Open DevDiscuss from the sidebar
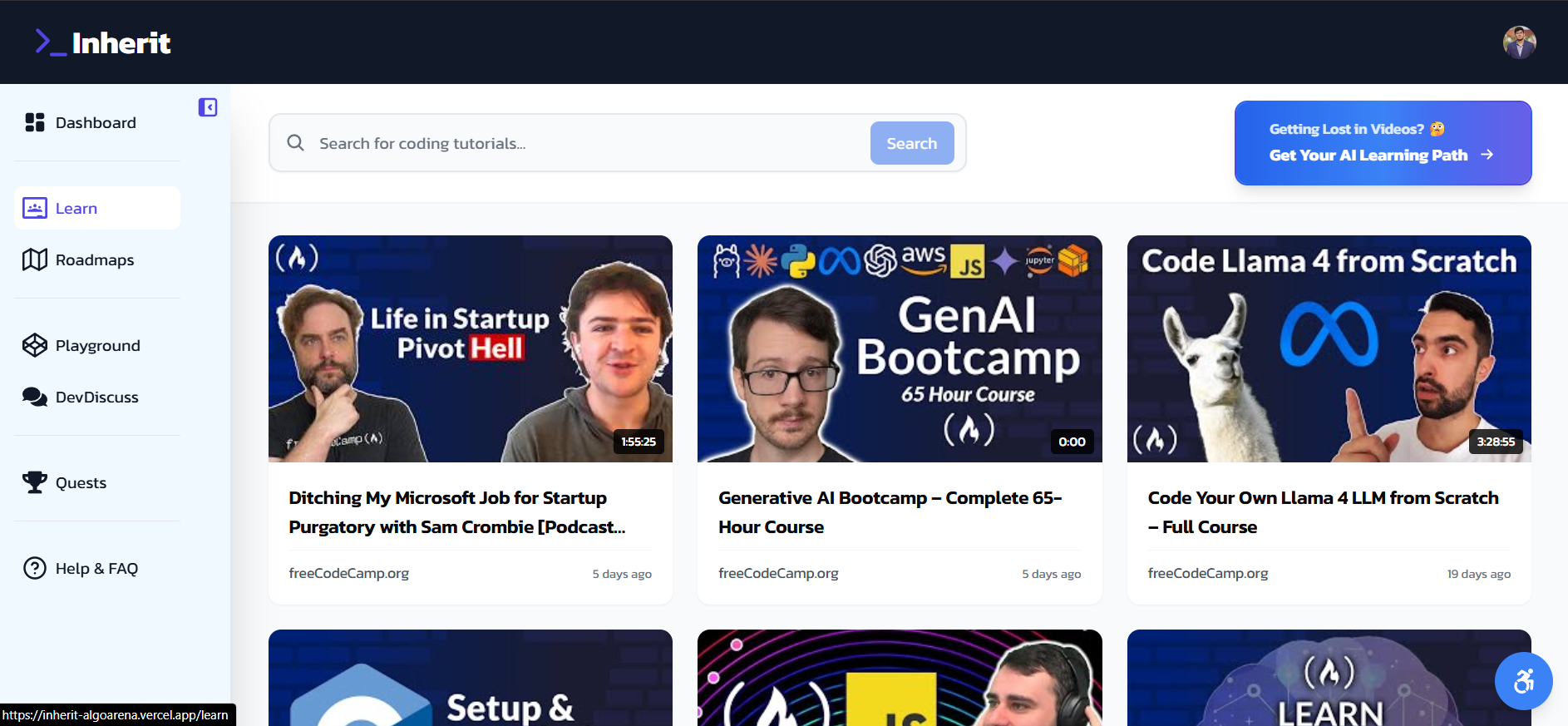 [x=97, y=397]
